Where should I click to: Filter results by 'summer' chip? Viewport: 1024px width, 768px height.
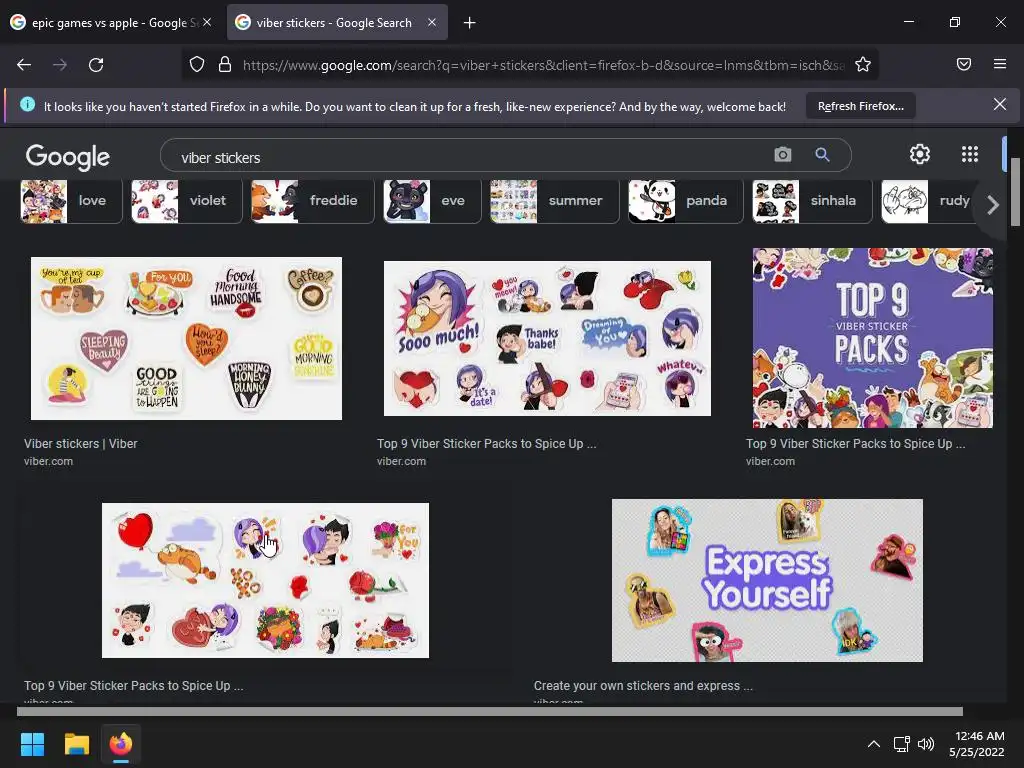pyautogui.click(x=554, y=201)
